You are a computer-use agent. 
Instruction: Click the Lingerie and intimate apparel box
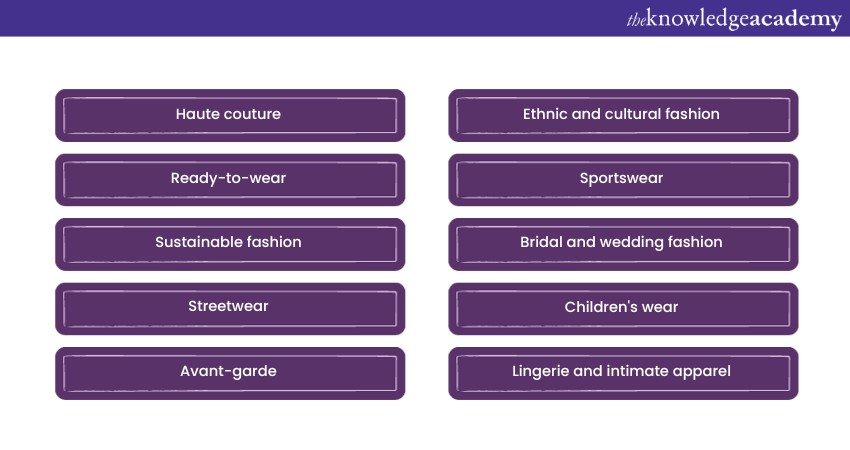(x=622, y=372)
